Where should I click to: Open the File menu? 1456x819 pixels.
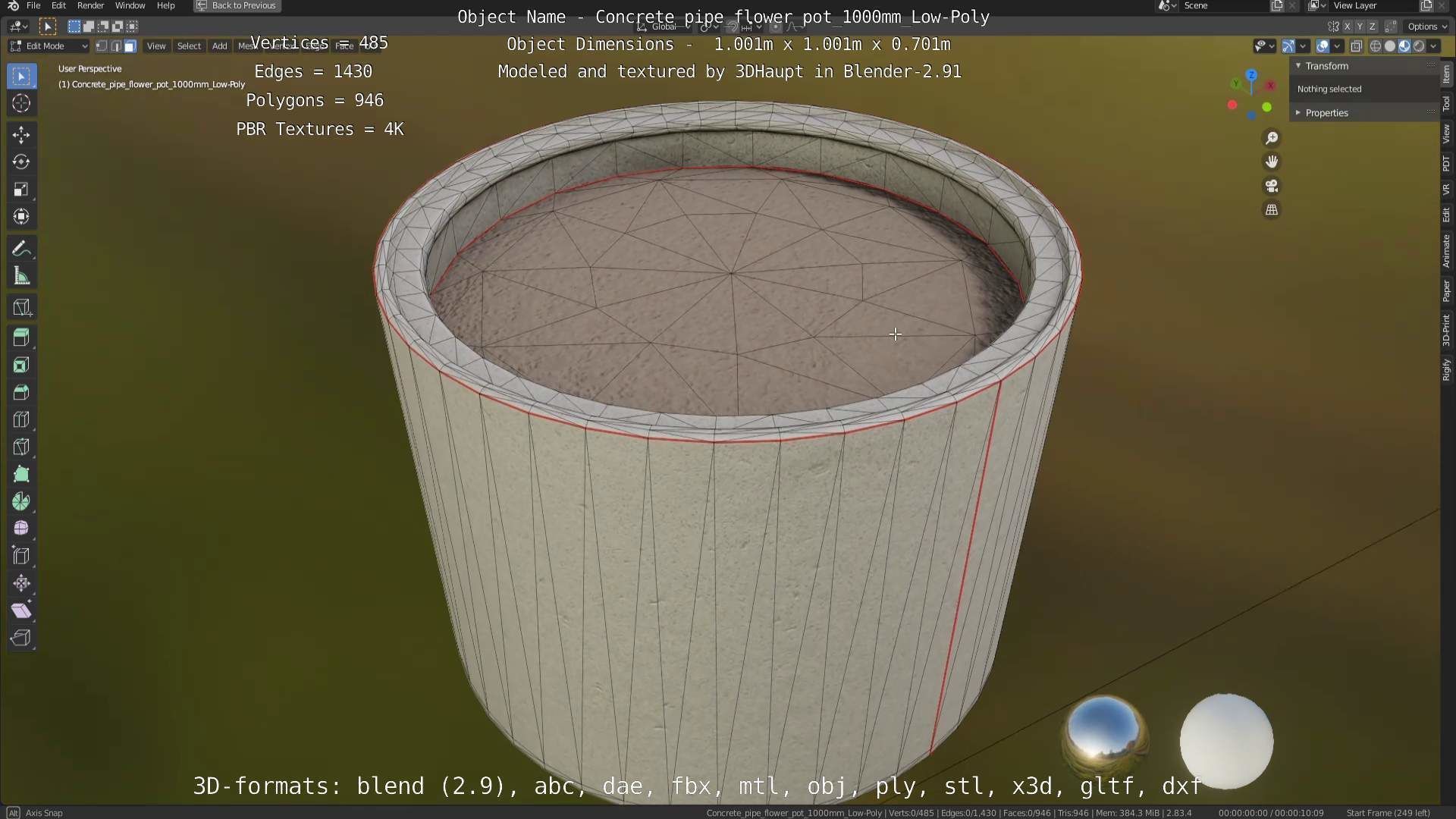(33, 5)
